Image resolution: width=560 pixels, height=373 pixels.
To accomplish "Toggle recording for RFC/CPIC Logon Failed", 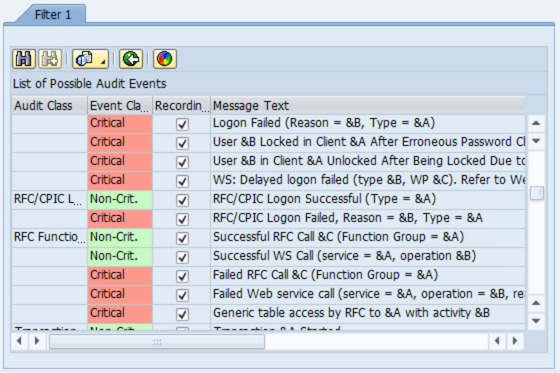I will tap(182, 219).
